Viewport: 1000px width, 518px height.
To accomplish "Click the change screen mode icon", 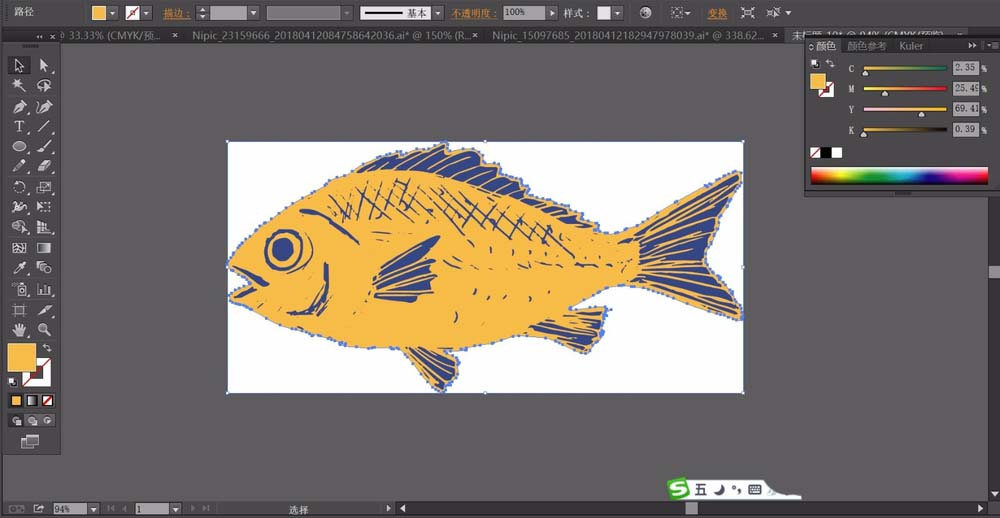I will 30,441.
